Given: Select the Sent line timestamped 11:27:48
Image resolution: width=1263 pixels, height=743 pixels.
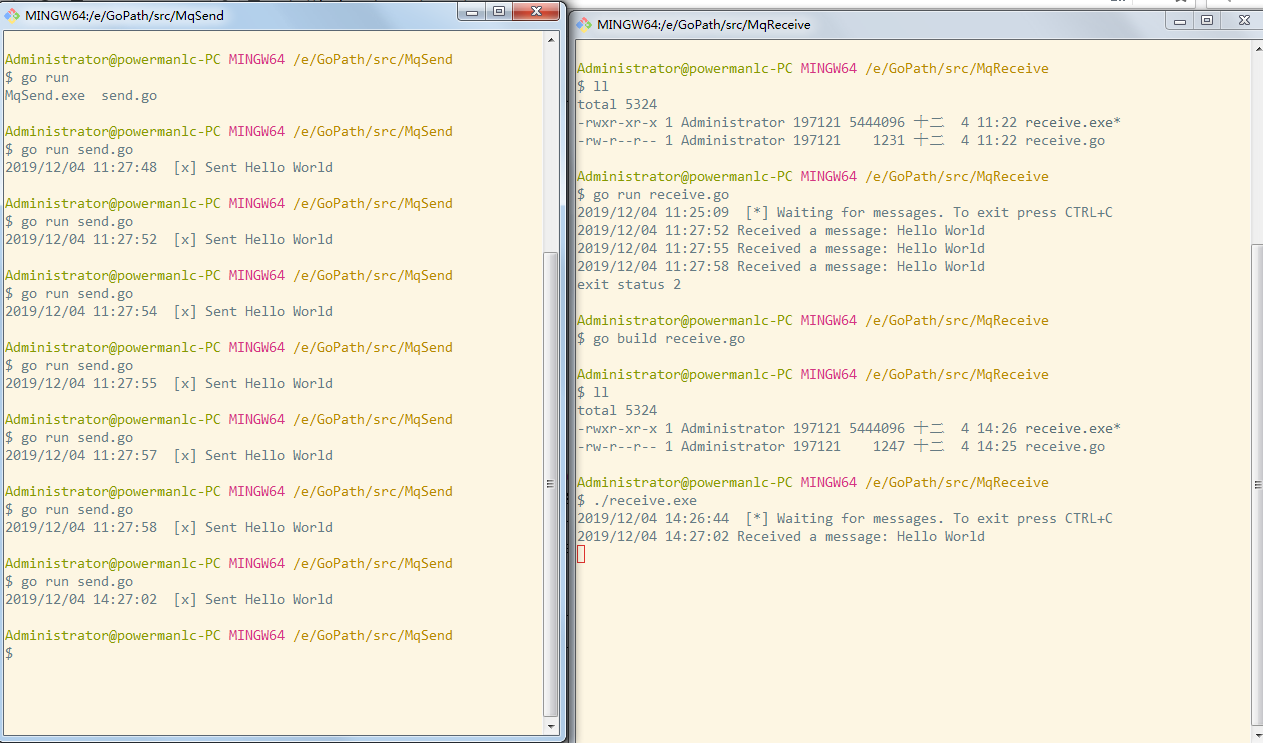Looking at the screenshot, I should (169, 167).
